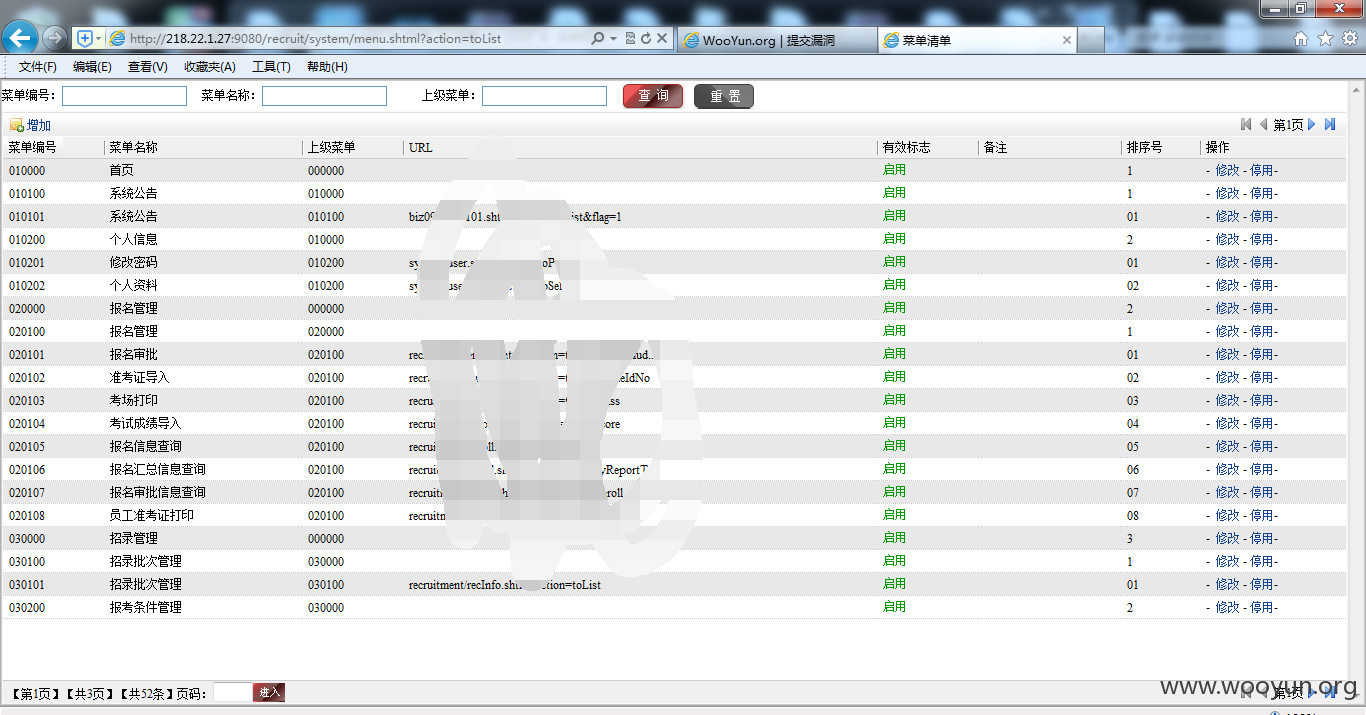Screen dimensions: 1366x715
Task: Jump to last page using top pagination icon
Action: pyautogui.click(x=1330, y=124)
